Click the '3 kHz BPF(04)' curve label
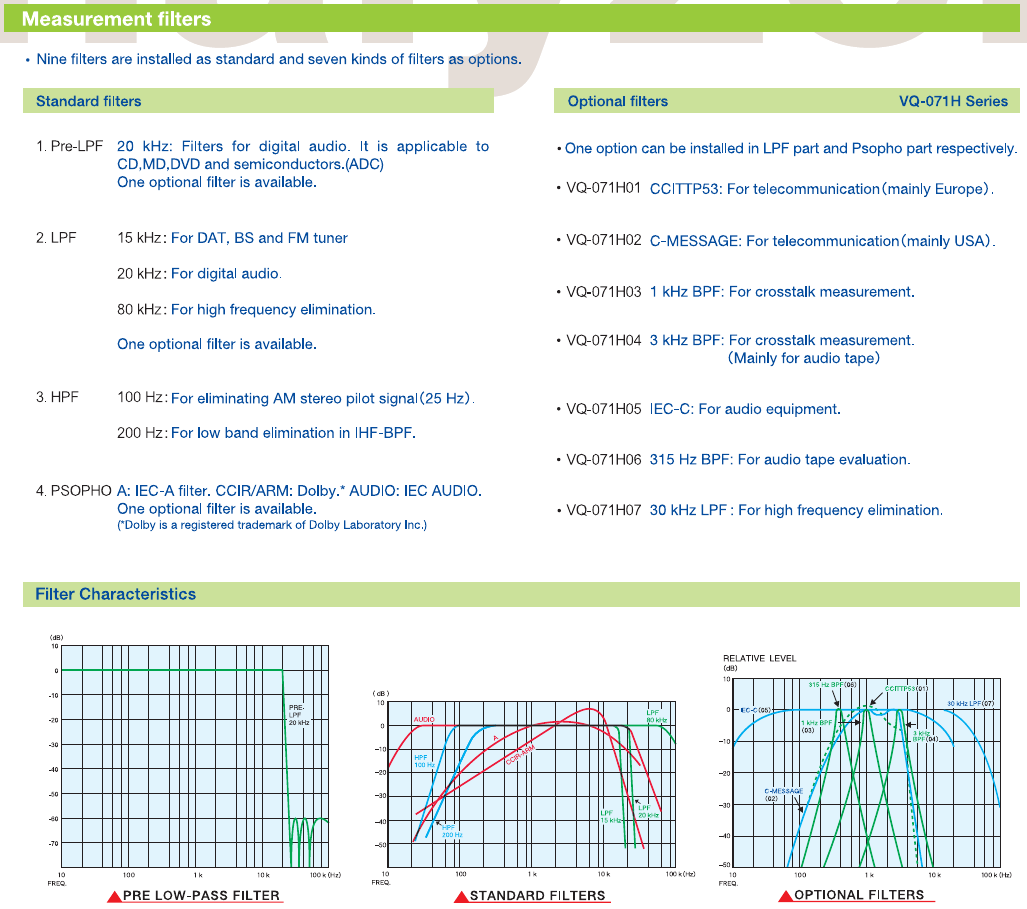Screen dimensions: 1027x909 [x=925, y=736]
